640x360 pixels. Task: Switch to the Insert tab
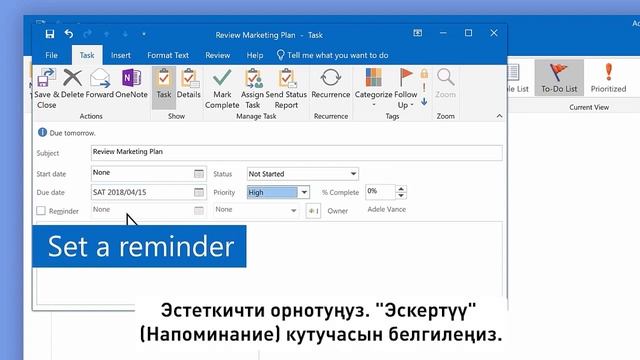(121, 55)
